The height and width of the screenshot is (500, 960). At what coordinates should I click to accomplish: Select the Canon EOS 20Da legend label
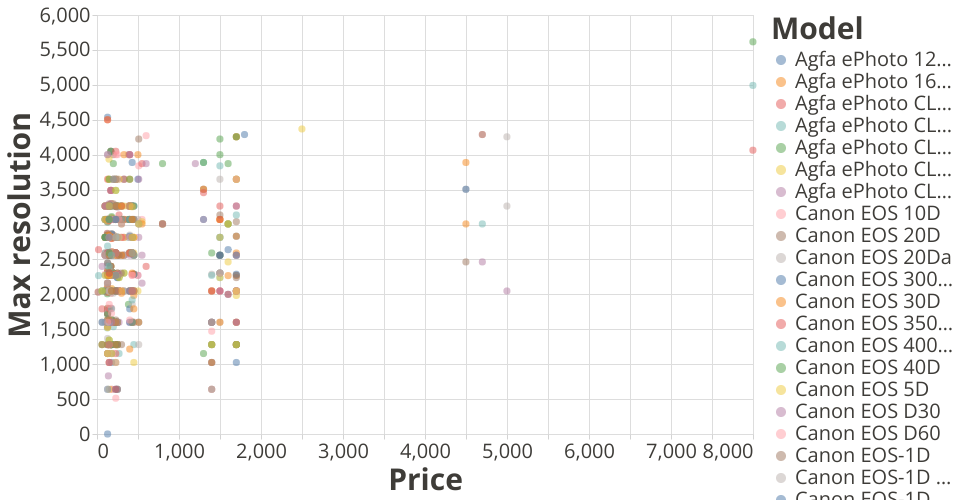point(873,258)
